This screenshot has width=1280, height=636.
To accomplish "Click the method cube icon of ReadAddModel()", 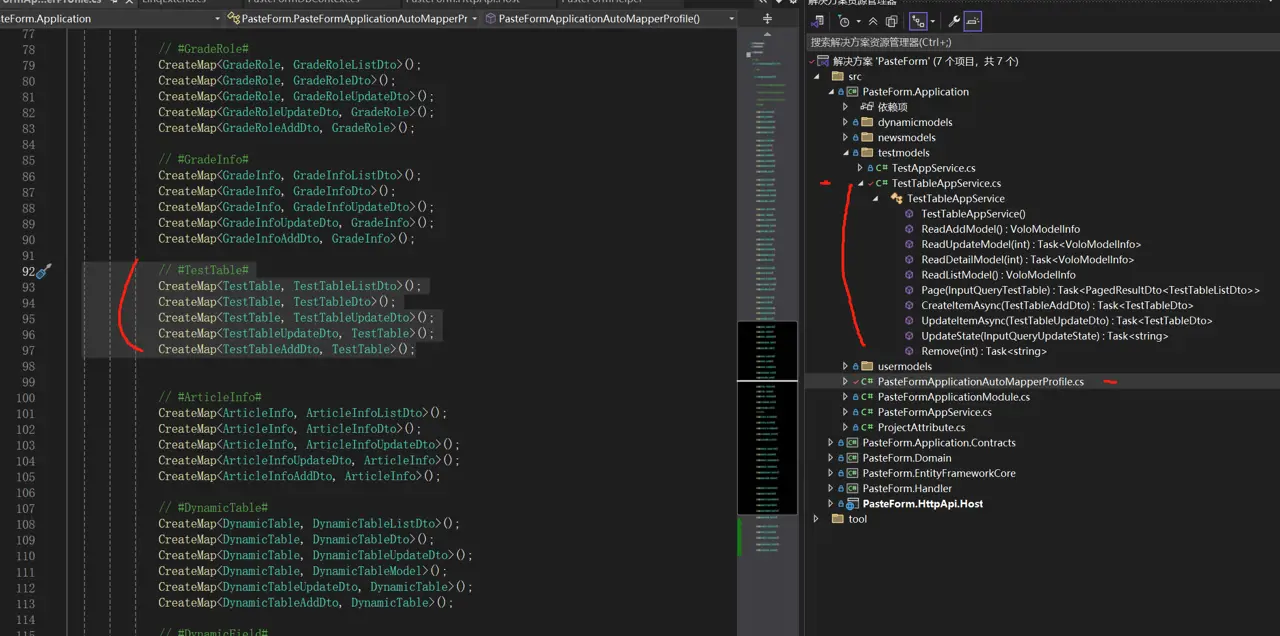I will [909, 229].
